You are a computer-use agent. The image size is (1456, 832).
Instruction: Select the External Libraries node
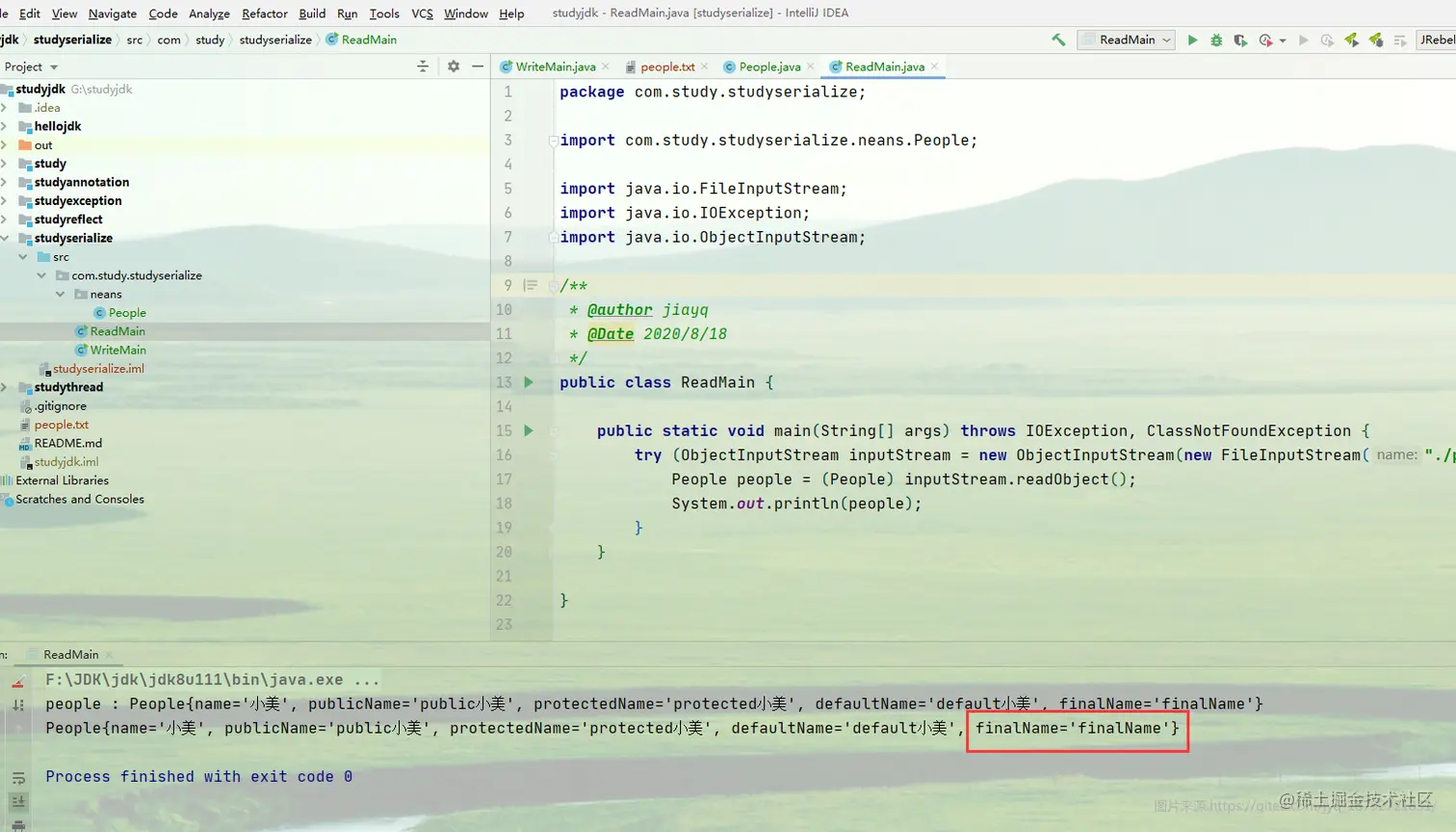click(62, 481)
